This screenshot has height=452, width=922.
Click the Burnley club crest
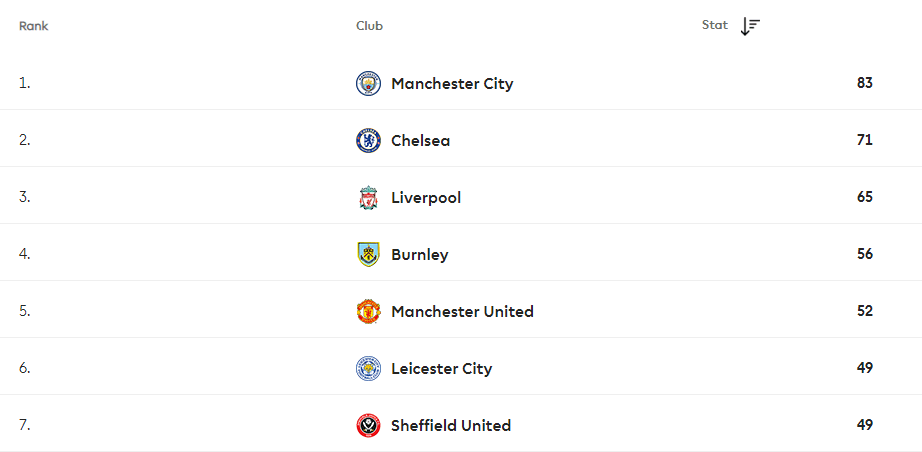pos(368,255)
